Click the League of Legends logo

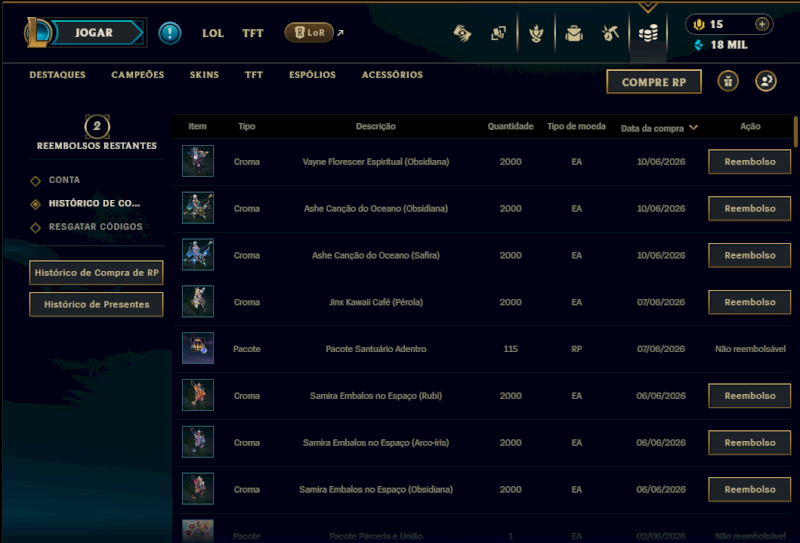pos(38,33)
